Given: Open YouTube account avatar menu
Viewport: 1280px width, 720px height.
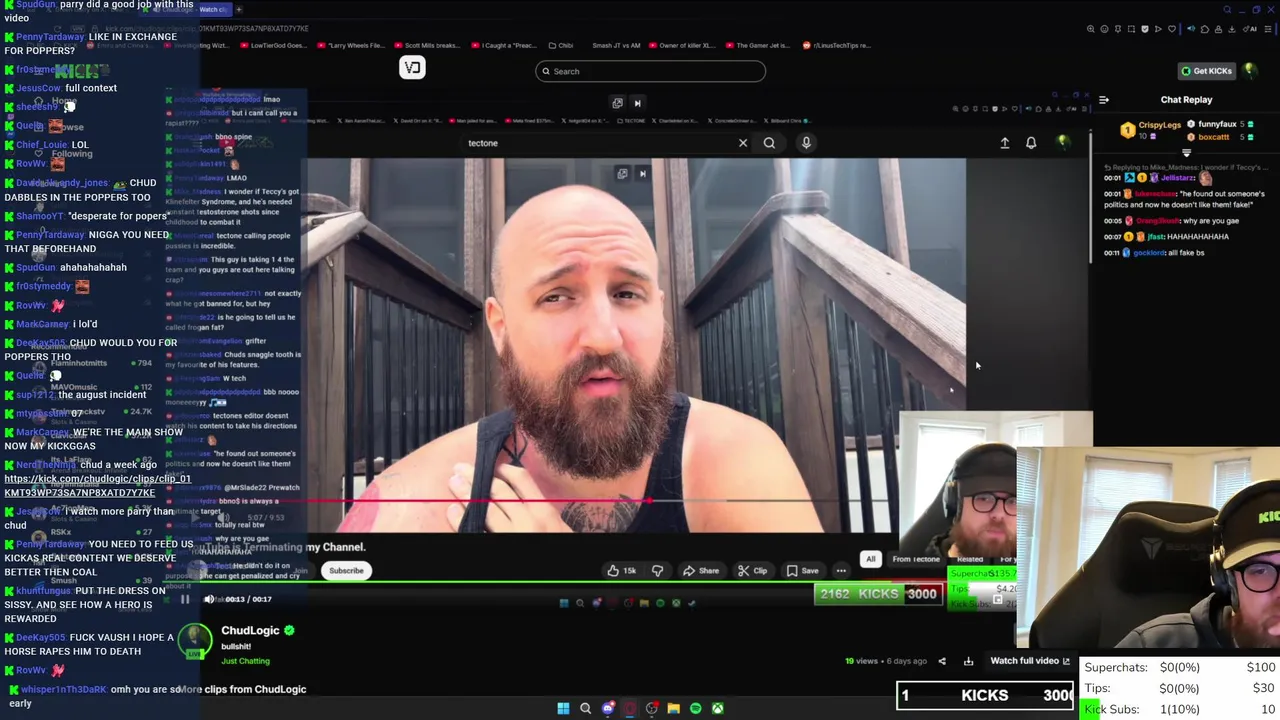Looking at the screenshot, I should click(1063, 142).
